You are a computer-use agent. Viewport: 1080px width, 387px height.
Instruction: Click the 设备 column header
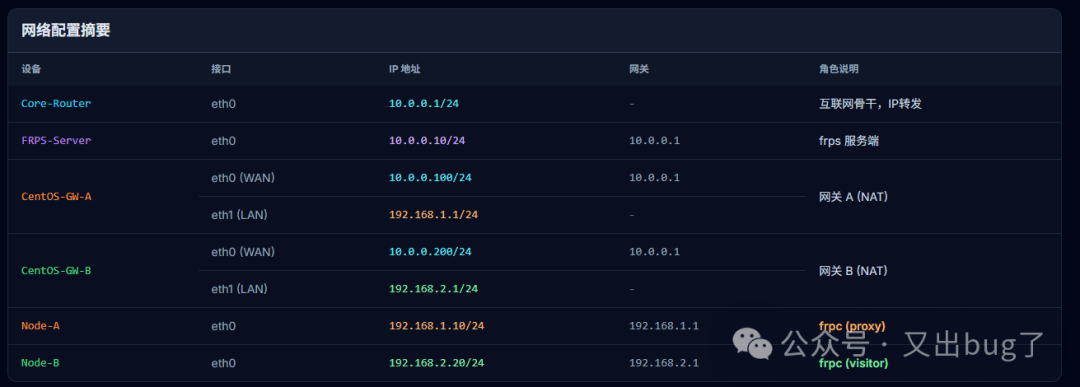[31, 70]
